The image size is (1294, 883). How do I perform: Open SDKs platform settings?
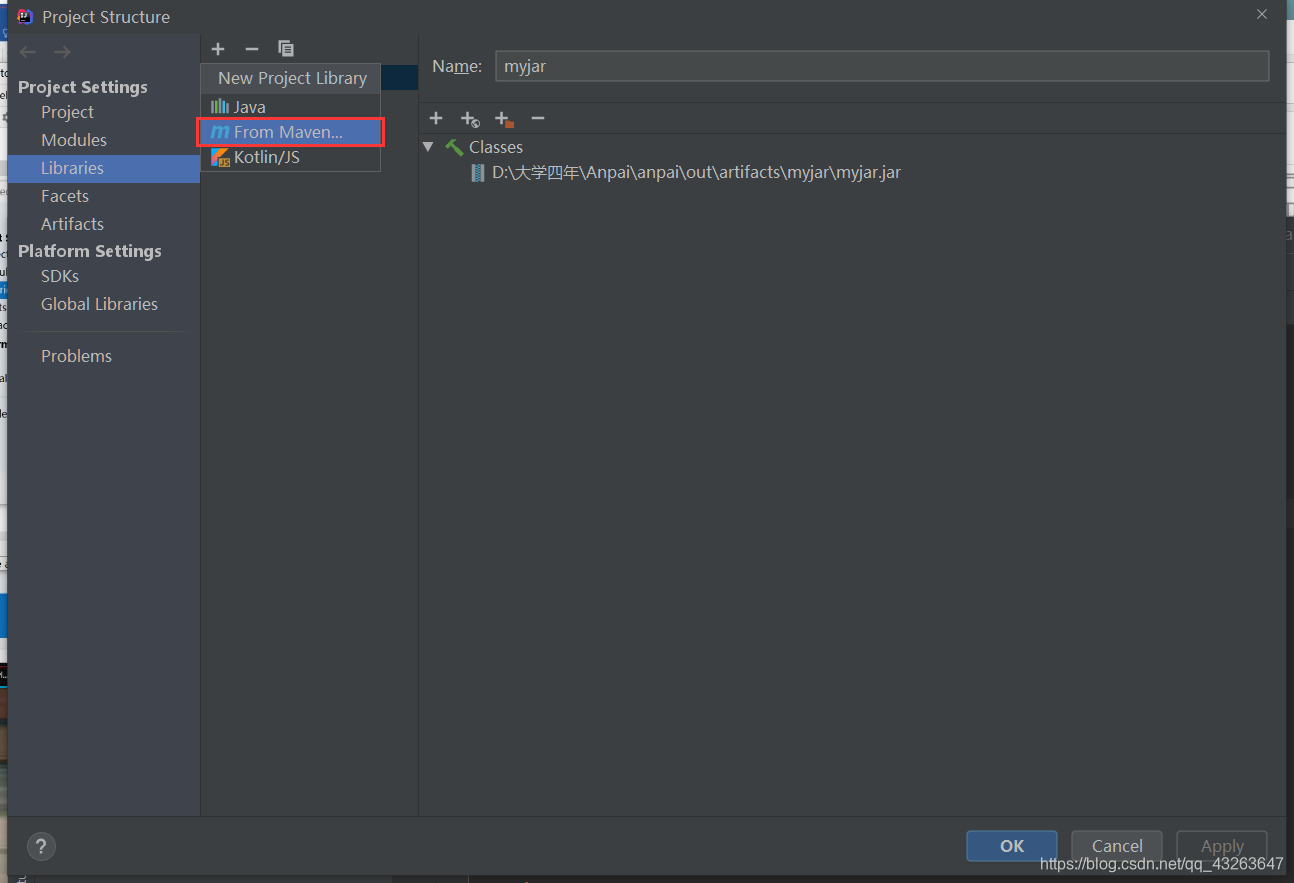[60, 276]
